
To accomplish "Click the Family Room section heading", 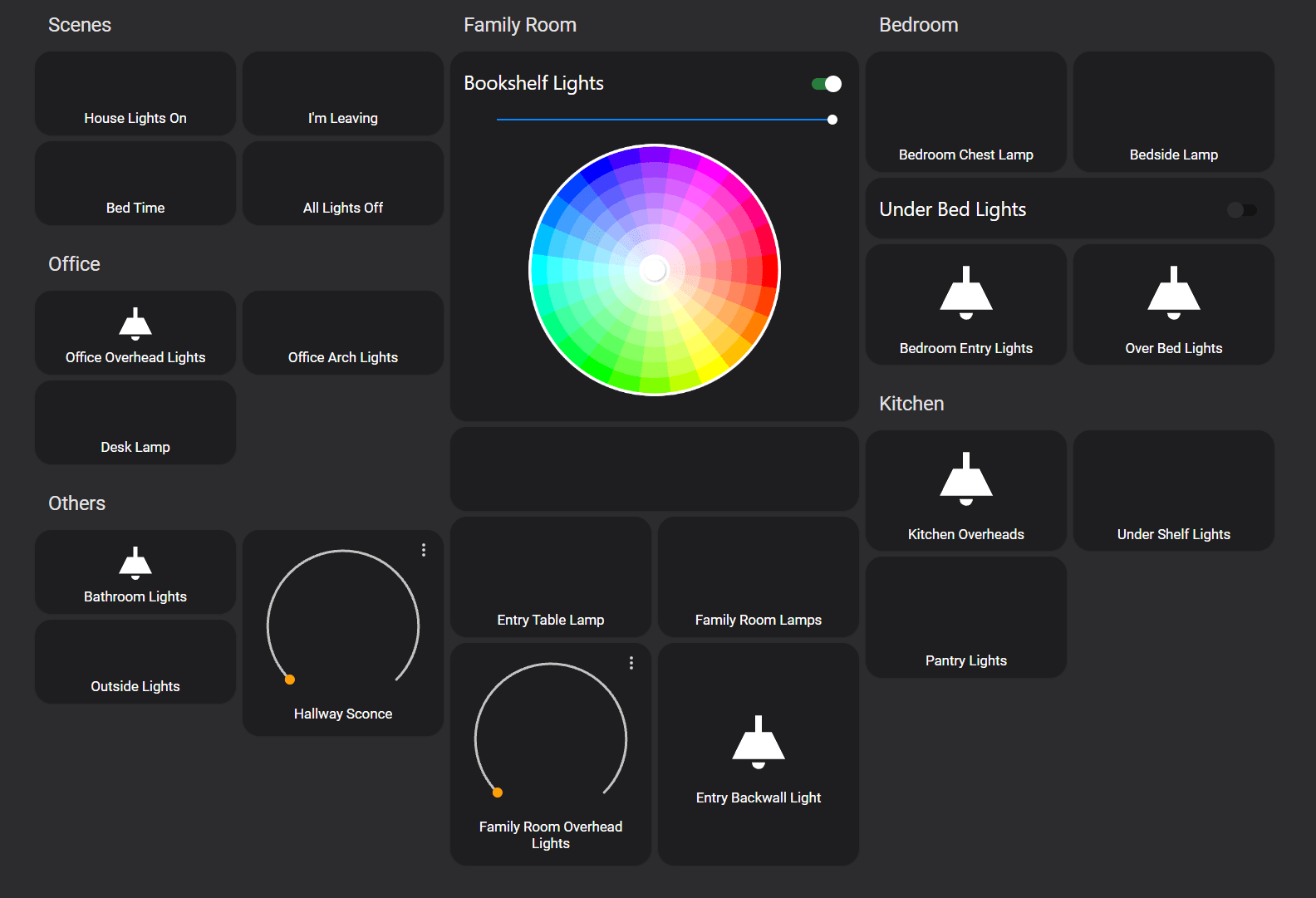I will tap(520, 25).
